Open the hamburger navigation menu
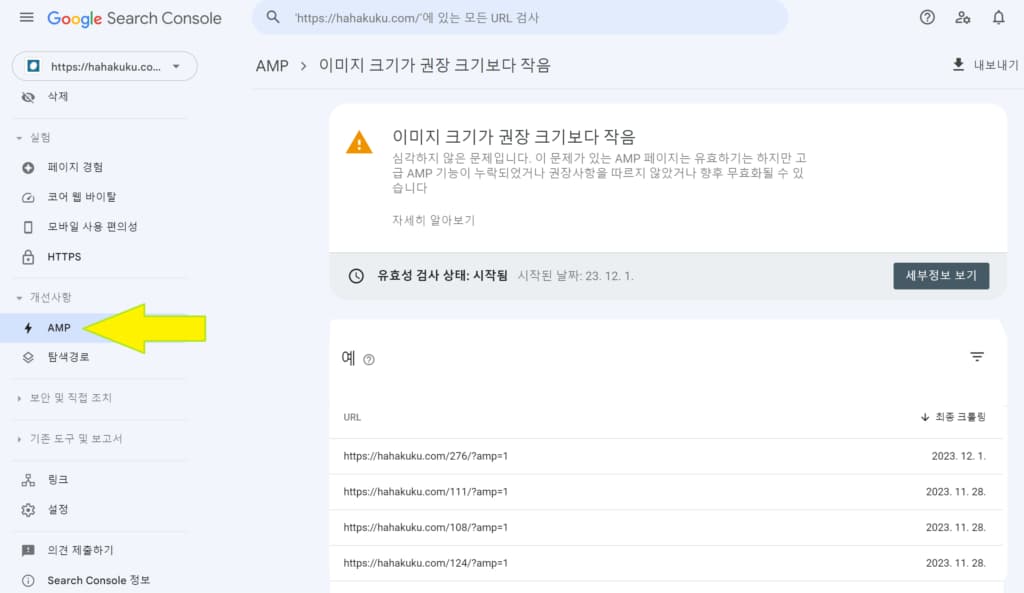This screenshot has height=593, width=1024. 27,18
